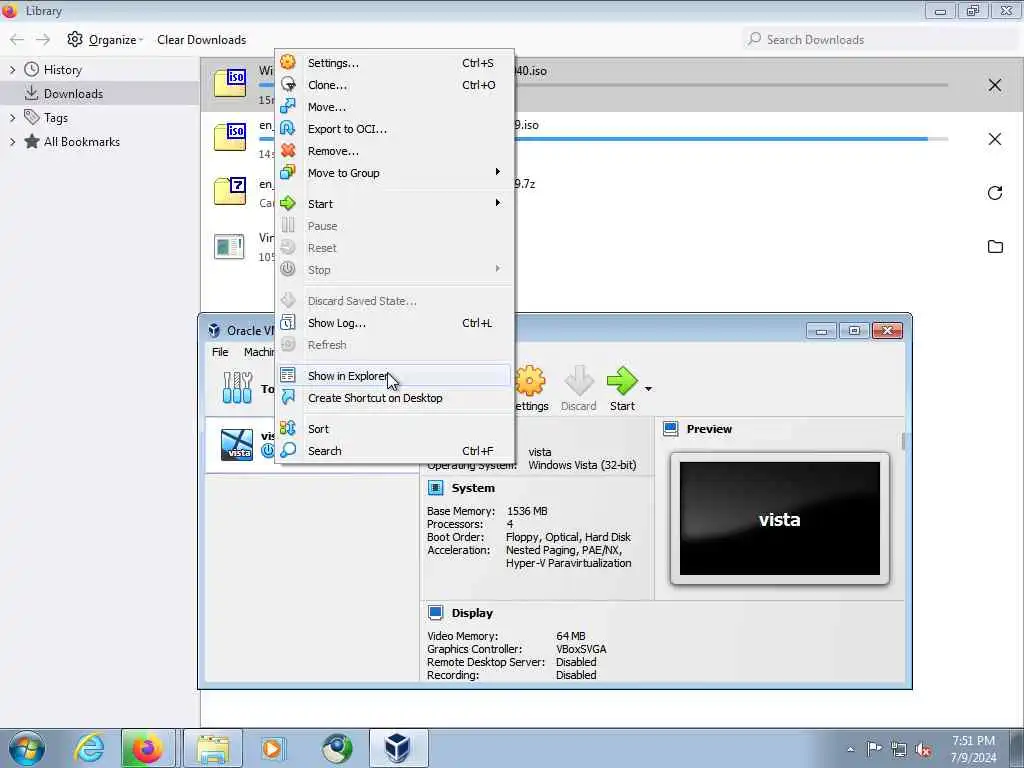Image resolution: width=1024 pixels, height=768 pixels.
Task: Click the green arrow icon beside Start in the menu
Action: (x=288, y=204)
